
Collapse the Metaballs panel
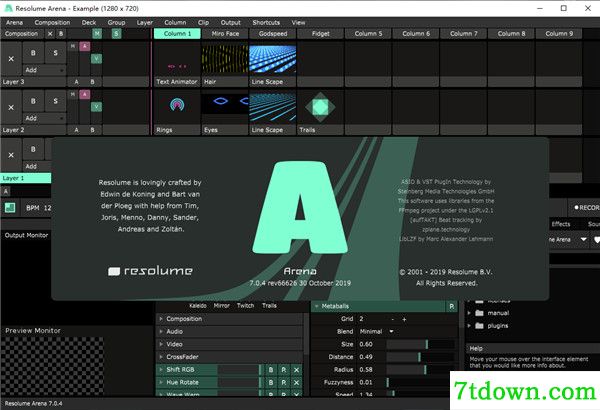[316, 306]
